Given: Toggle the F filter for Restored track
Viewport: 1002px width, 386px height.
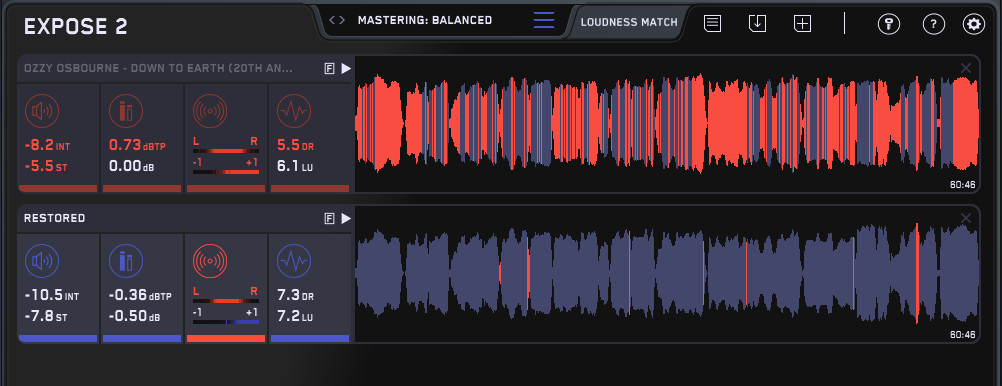Looking at the screenshot, I should tap(330, 219).
